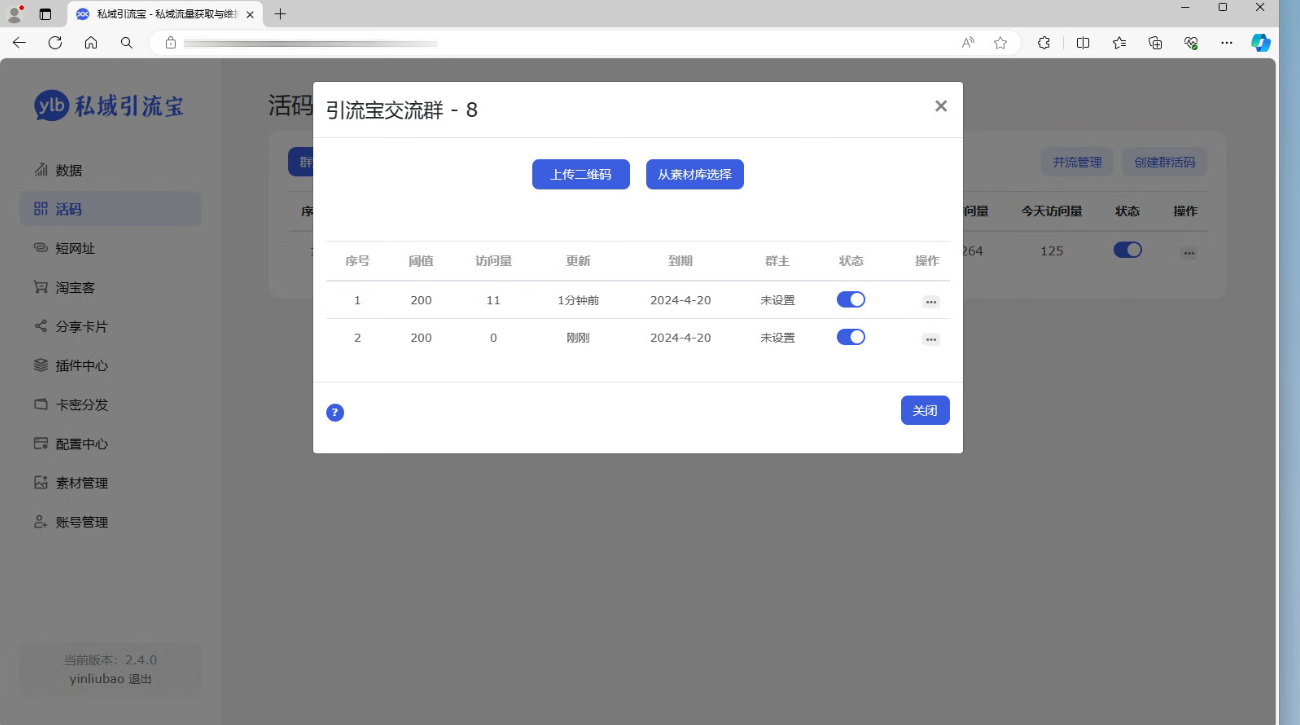
Task: Navigate to 素材管理
Action: click(x=81, y=483)
